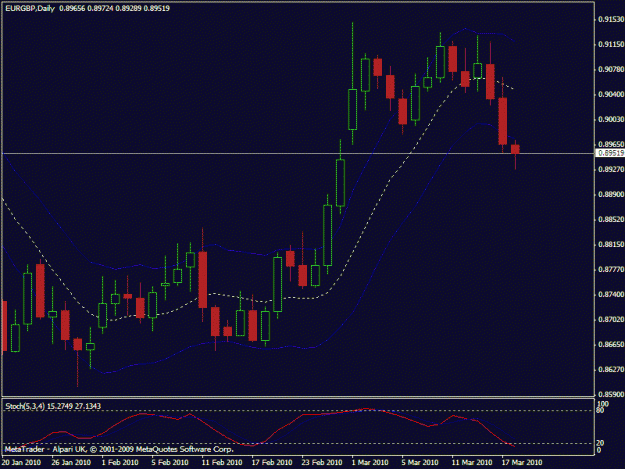625x469 pixels.
Task: Click the 0.85900 price axis label
Action: coord(611,394)
